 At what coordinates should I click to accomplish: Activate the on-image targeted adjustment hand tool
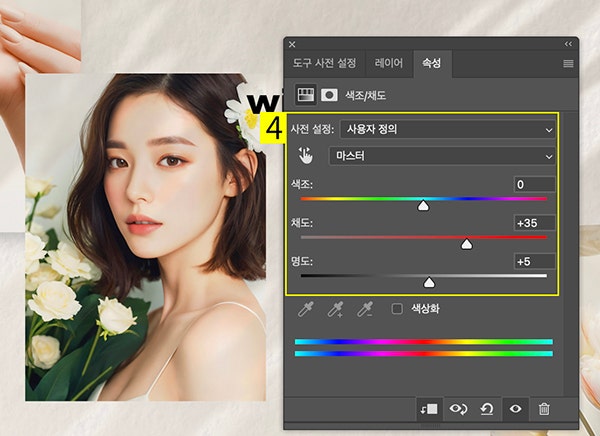(305, 155)
